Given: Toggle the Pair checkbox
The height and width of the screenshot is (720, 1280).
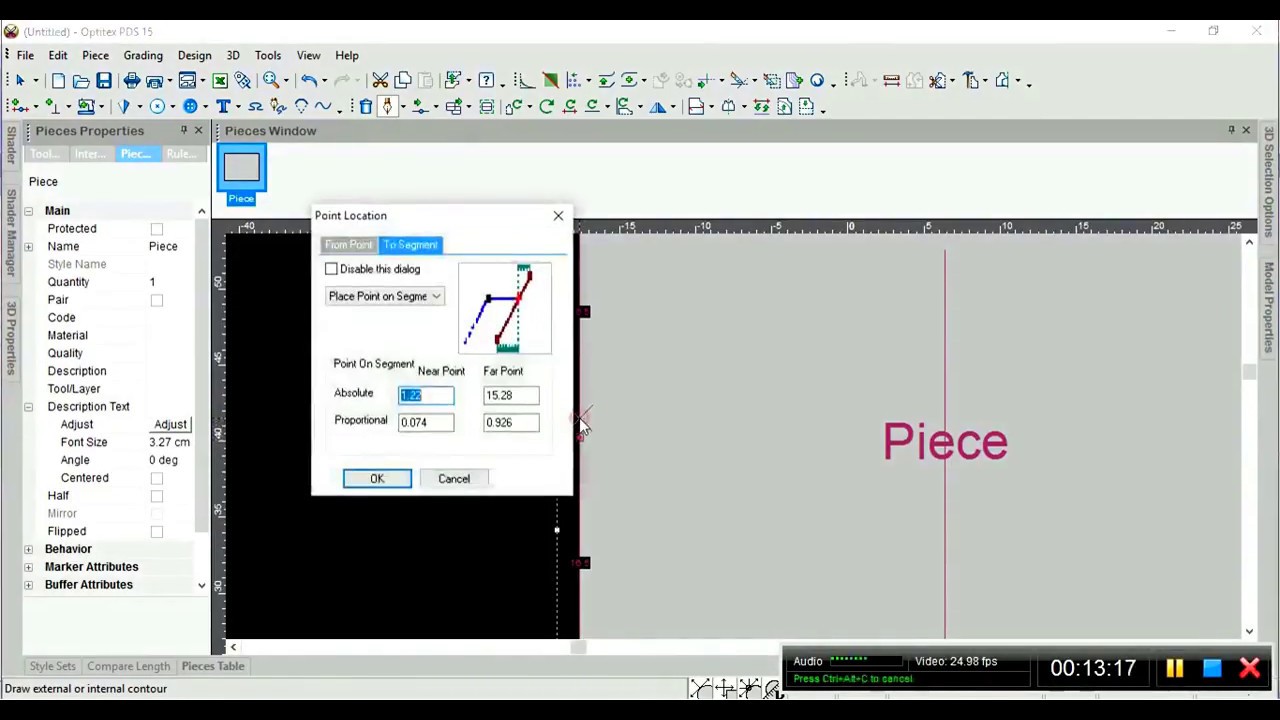Looking at the screenshot, I should click(156, 300).
